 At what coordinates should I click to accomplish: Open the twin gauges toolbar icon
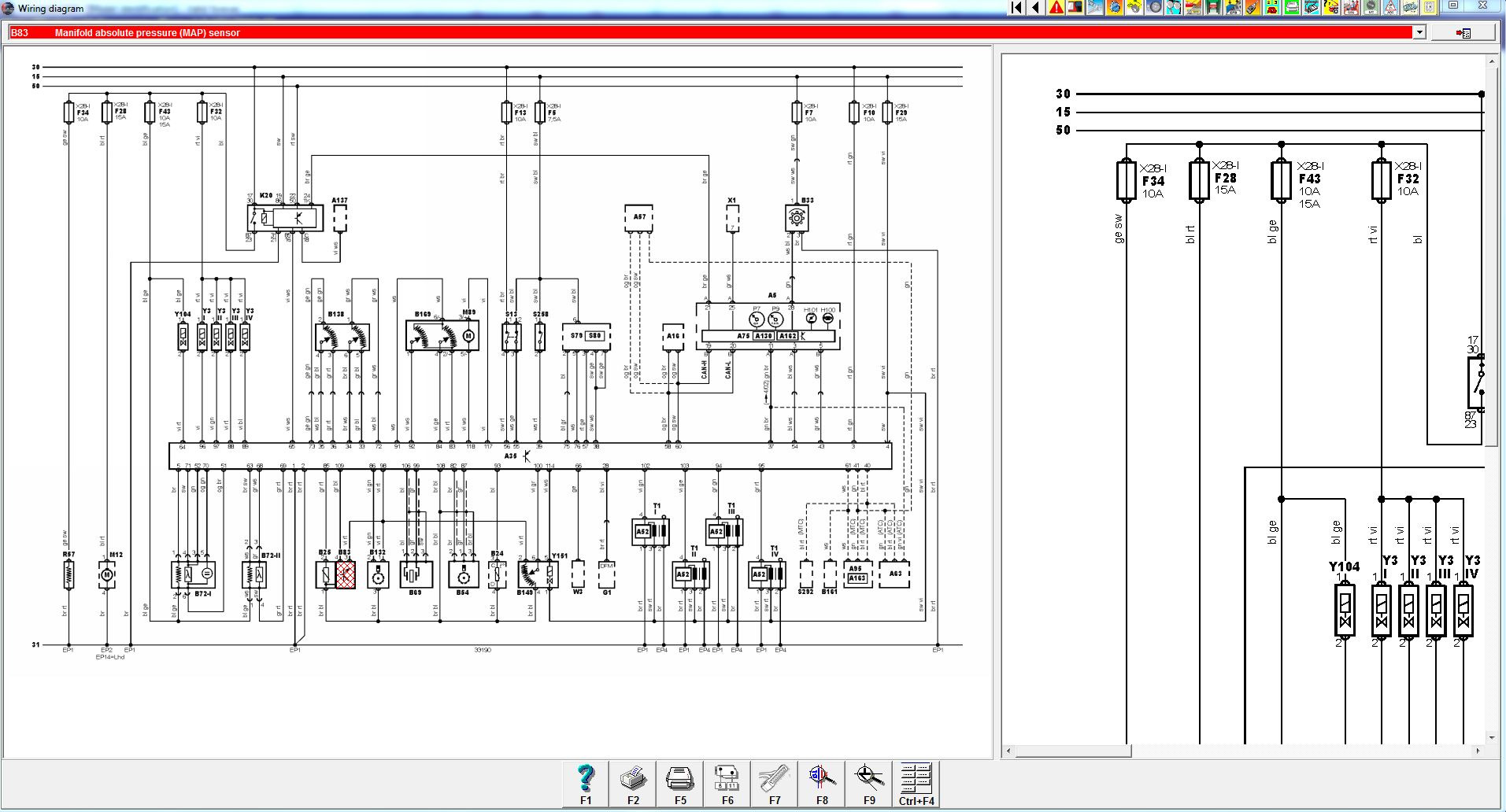click(x=1174, y=7)
